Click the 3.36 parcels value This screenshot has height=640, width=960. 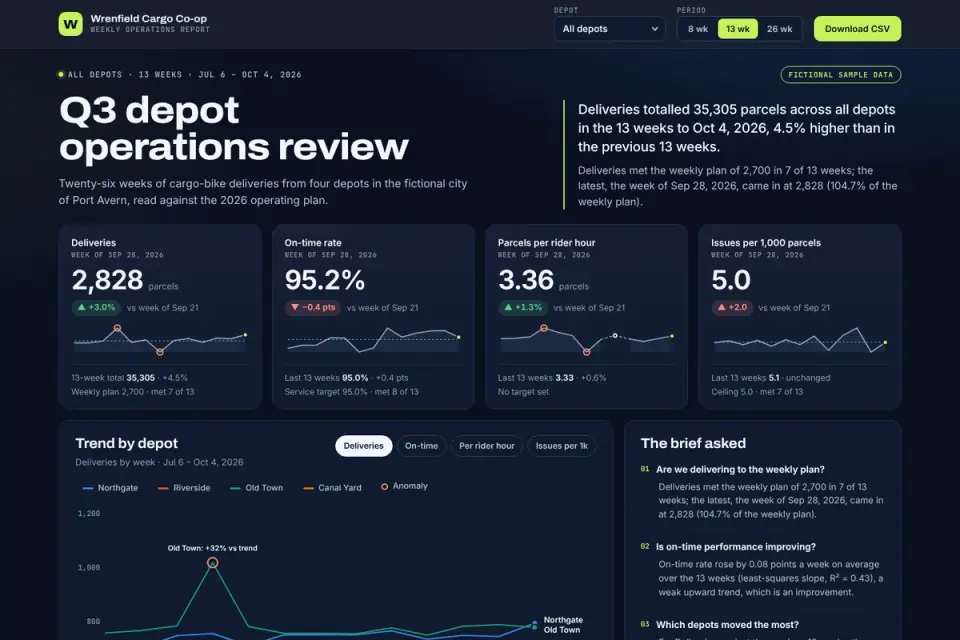coord(526,280)
